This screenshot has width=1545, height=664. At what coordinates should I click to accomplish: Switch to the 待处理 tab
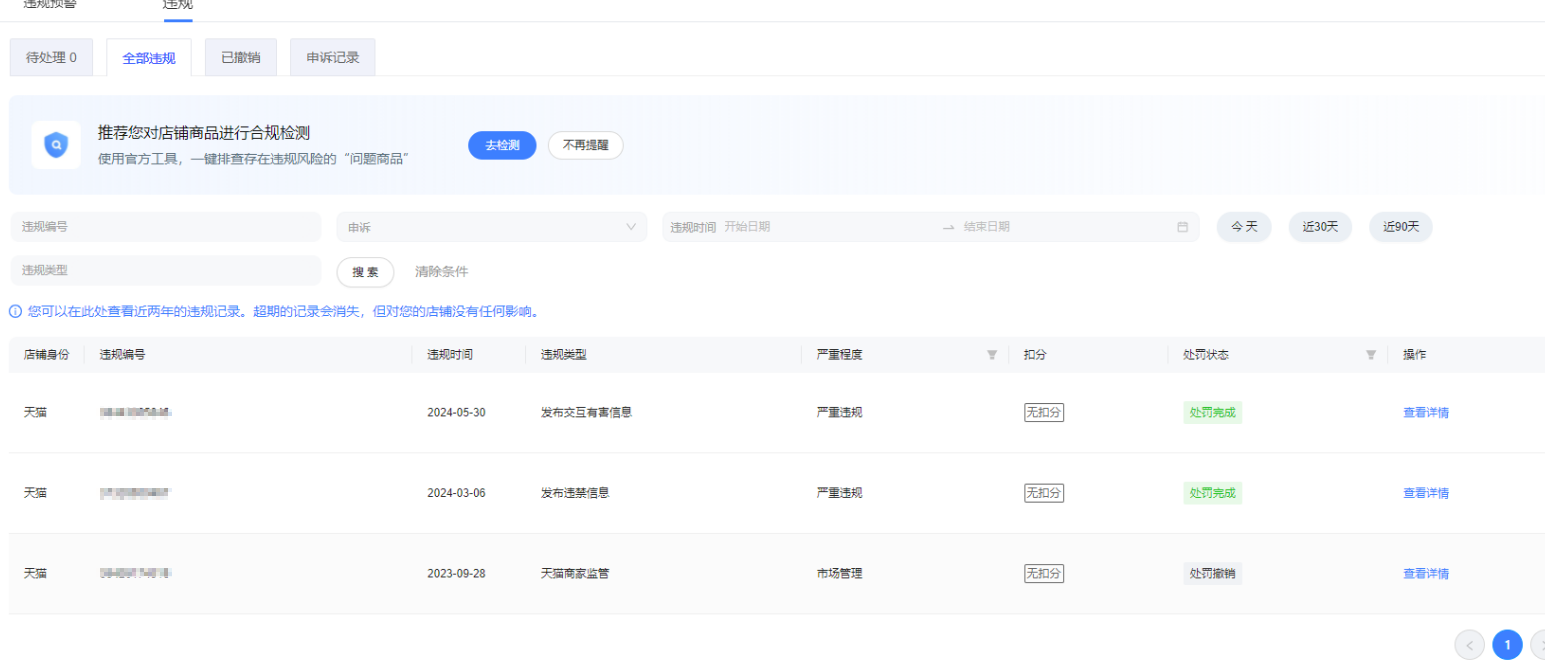[51, 58]
